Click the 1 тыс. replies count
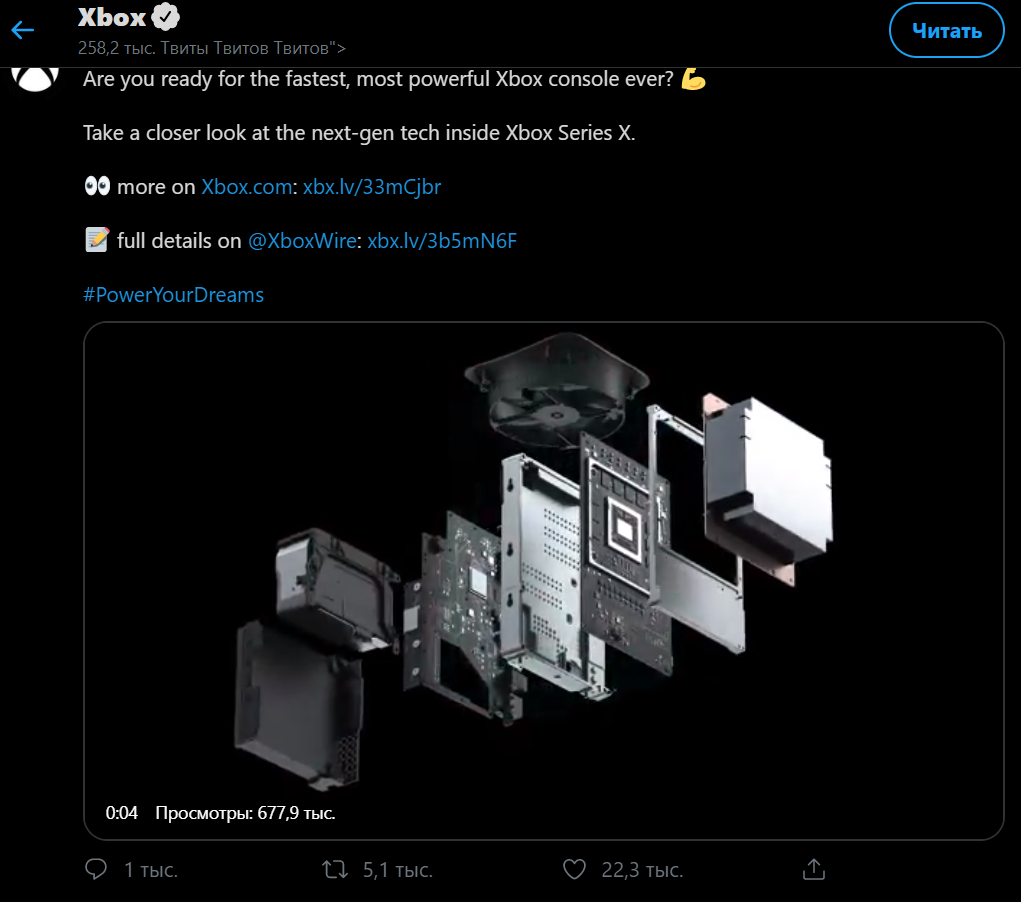 click(151, 871)
